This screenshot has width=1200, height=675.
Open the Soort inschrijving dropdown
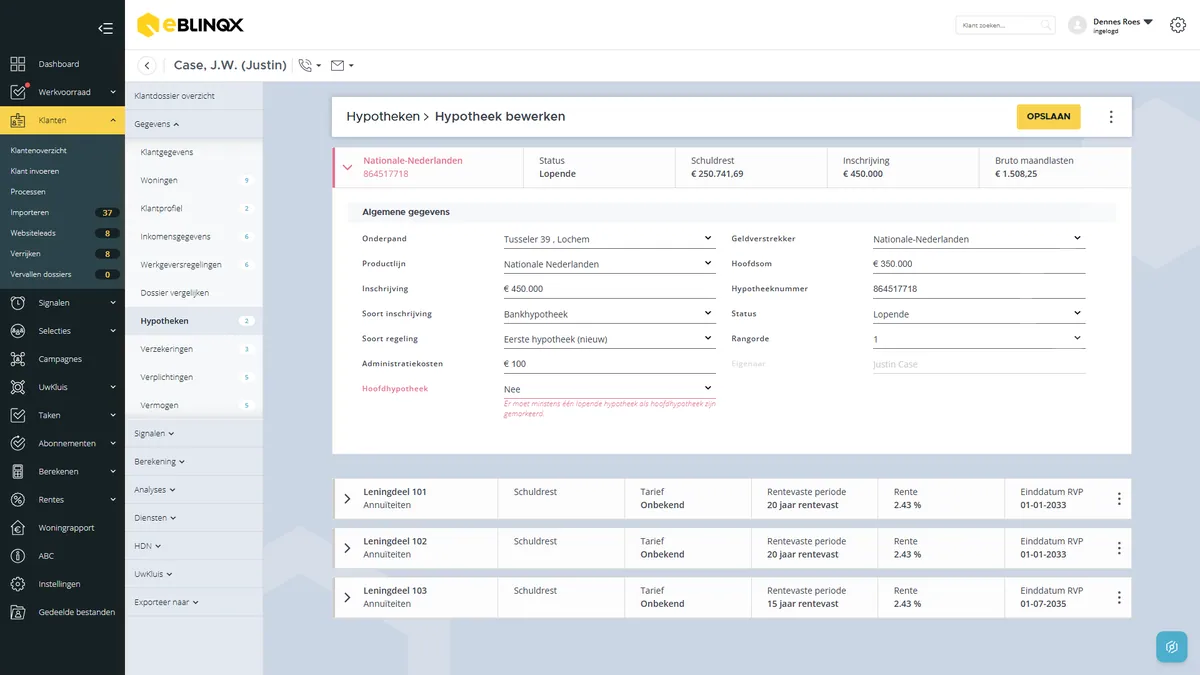coord(608,314)
